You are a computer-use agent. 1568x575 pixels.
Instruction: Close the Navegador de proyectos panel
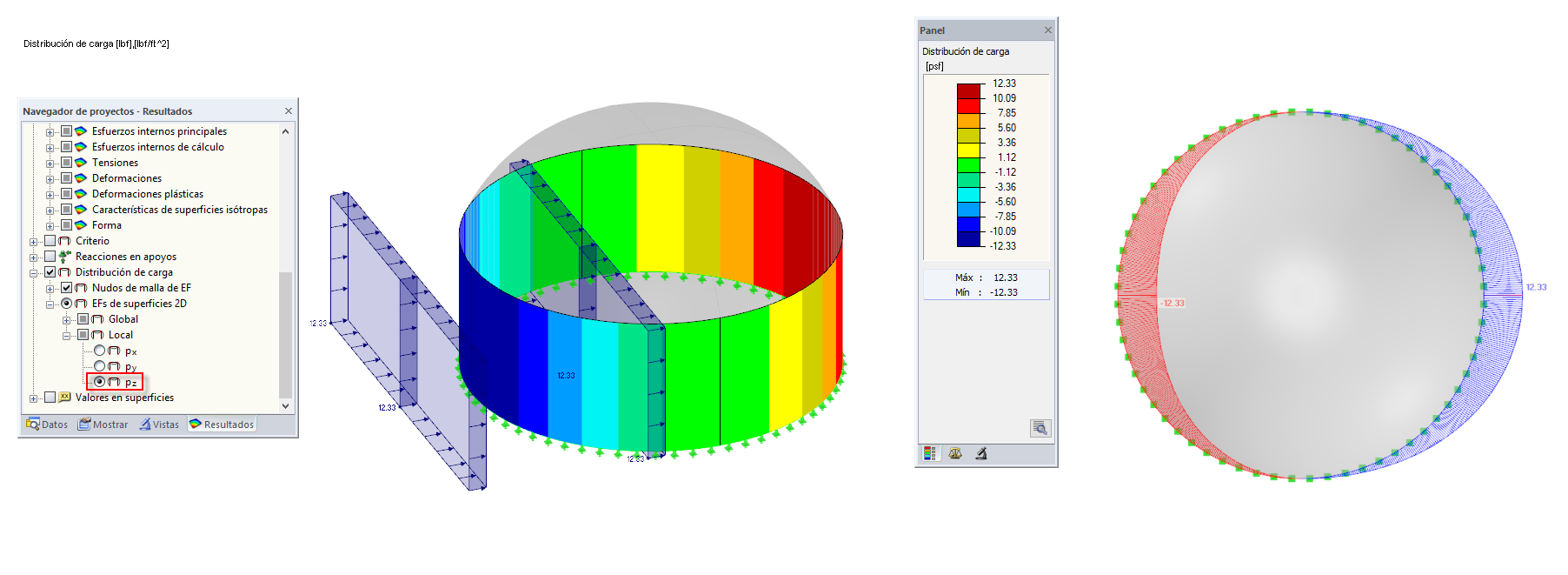(x=289, y=111)
